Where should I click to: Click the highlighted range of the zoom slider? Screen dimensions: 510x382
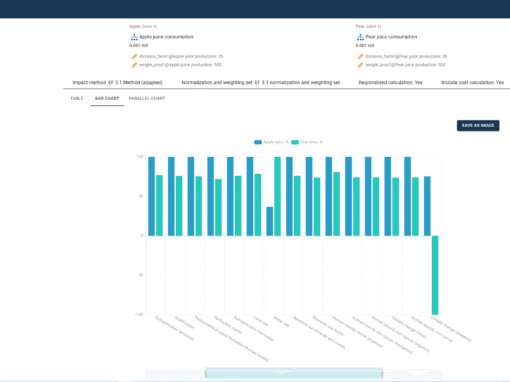coord(294,374)
